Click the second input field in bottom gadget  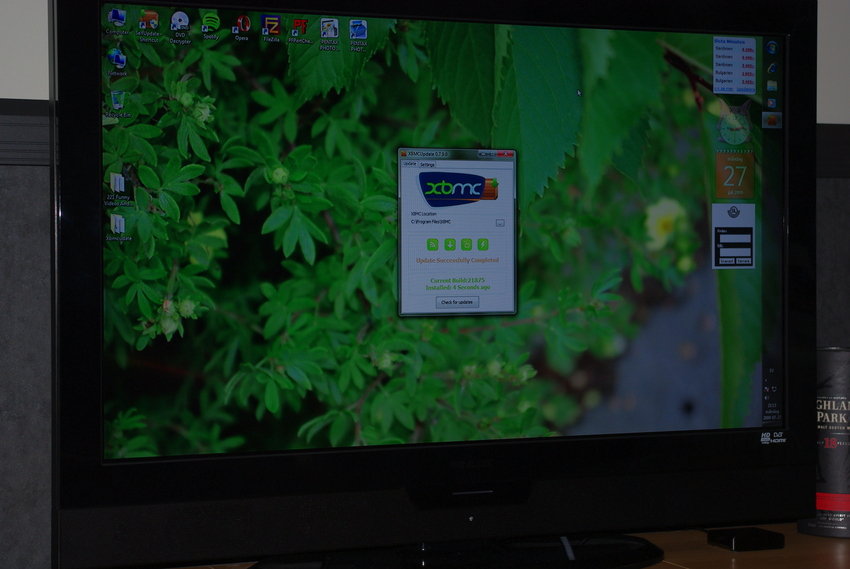coord(735,252)
